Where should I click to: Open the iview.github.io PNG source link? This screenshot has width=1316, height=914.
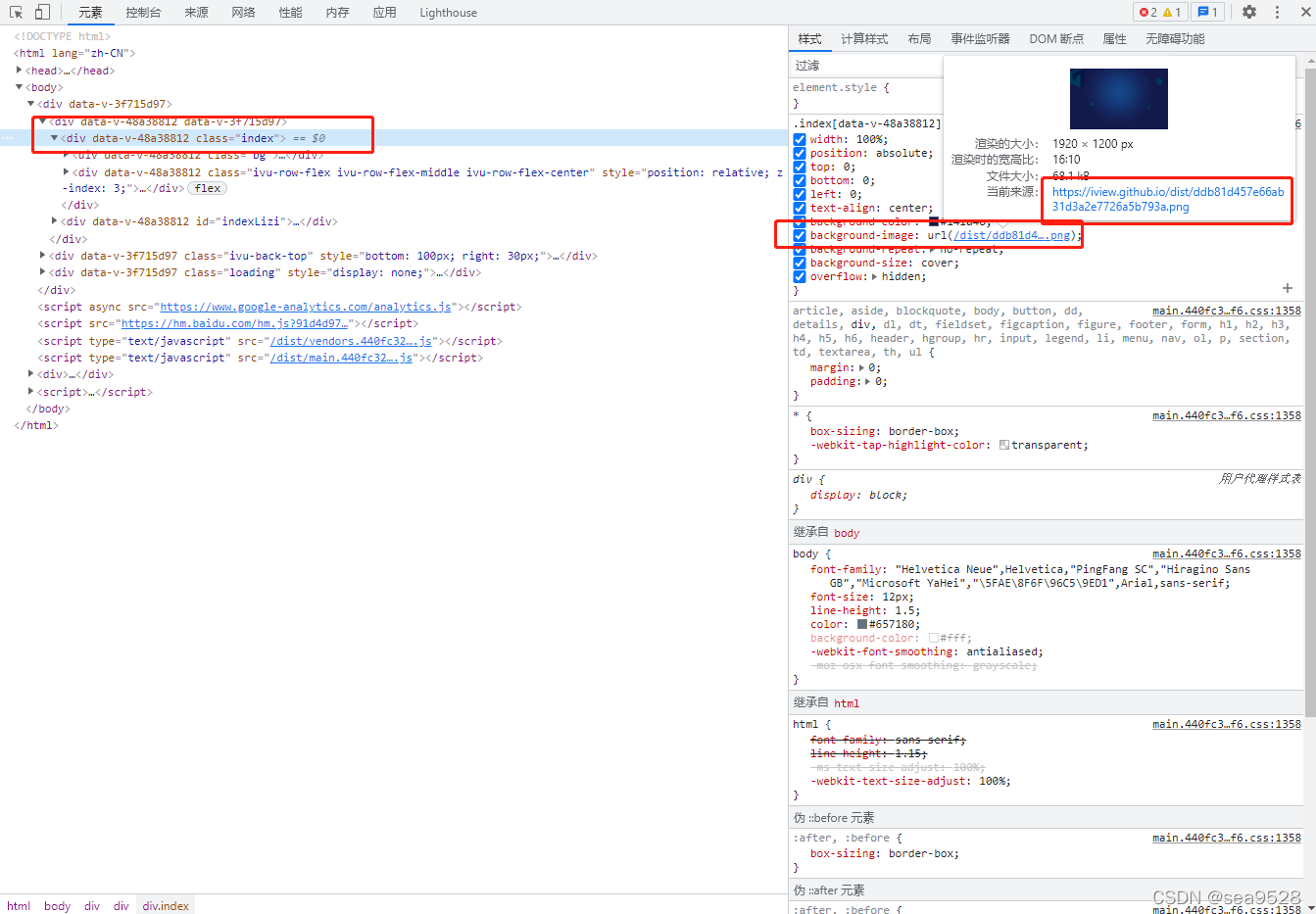[1168, 199]
